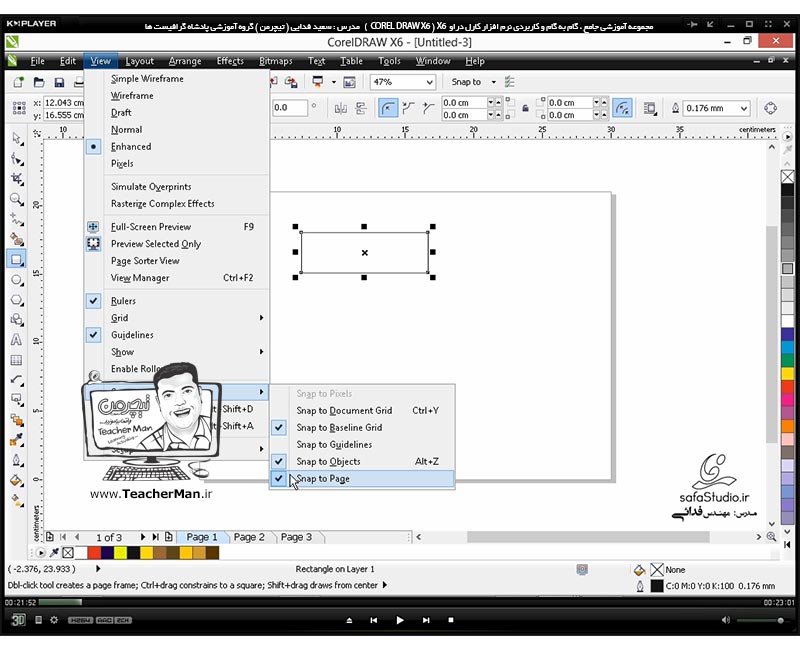Toggle Rulers visibility in View menu
The height and width of the screenshot is (650, 800).
coord(177,301)
